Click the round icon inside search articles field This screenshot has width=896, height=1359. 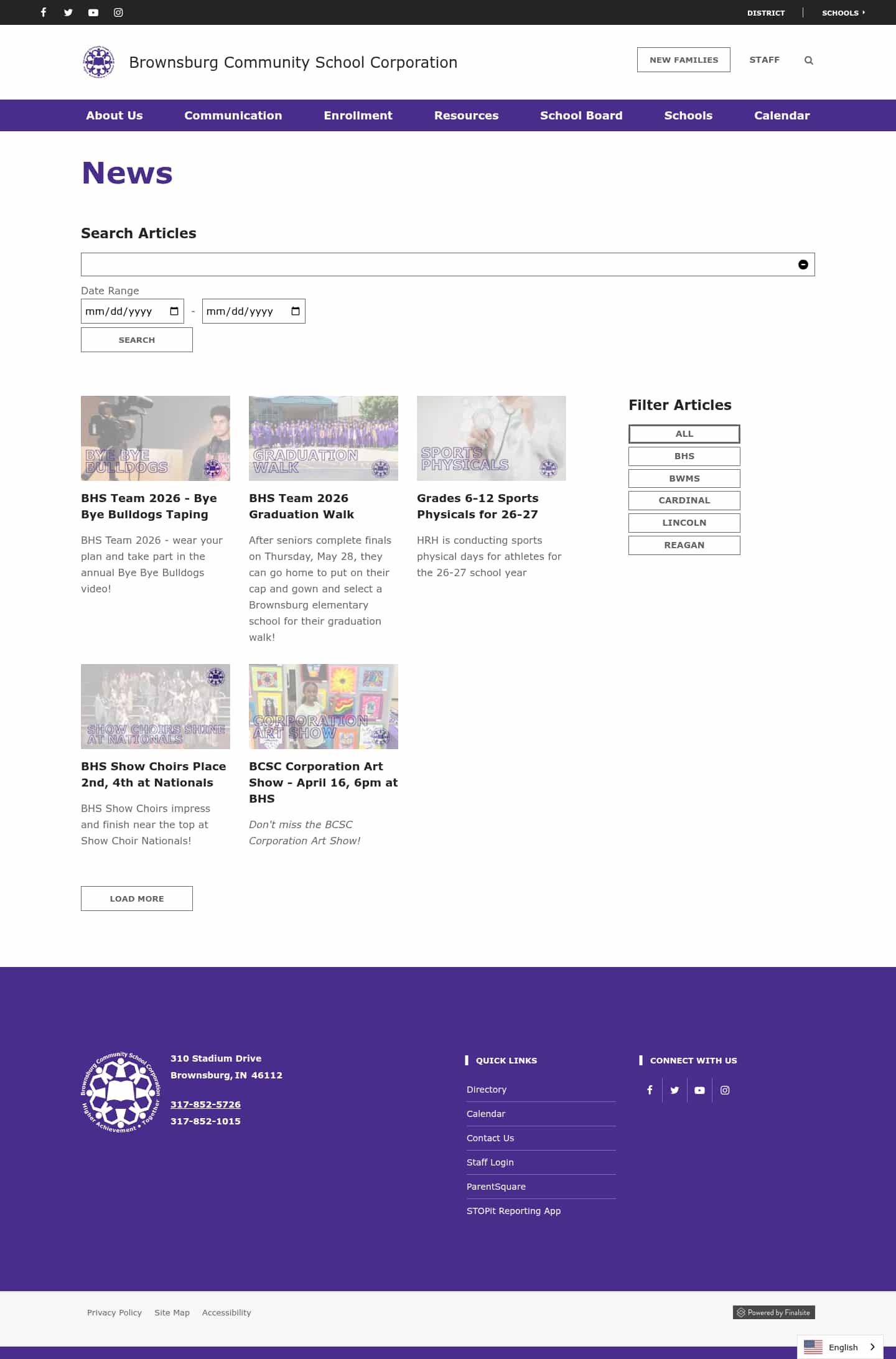pos(803,264)
